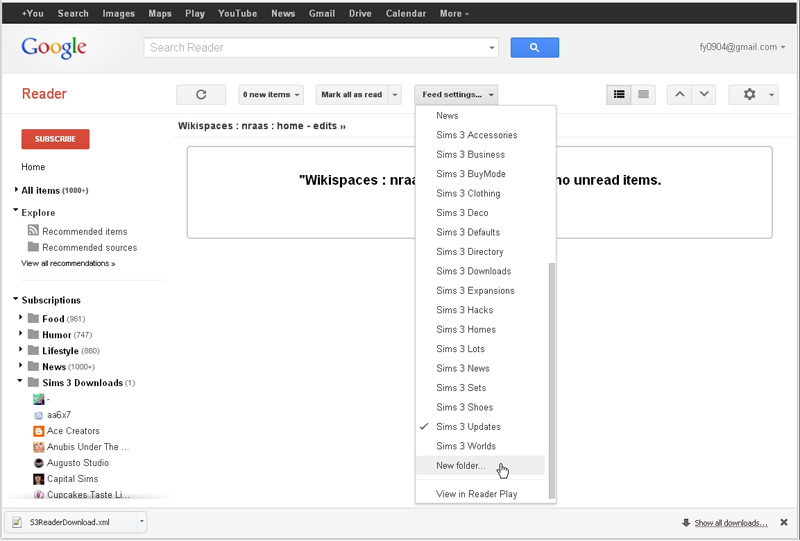Click the Search Reader input field
The height and width of the screenshot is (541, 800).
pos(316,47)
